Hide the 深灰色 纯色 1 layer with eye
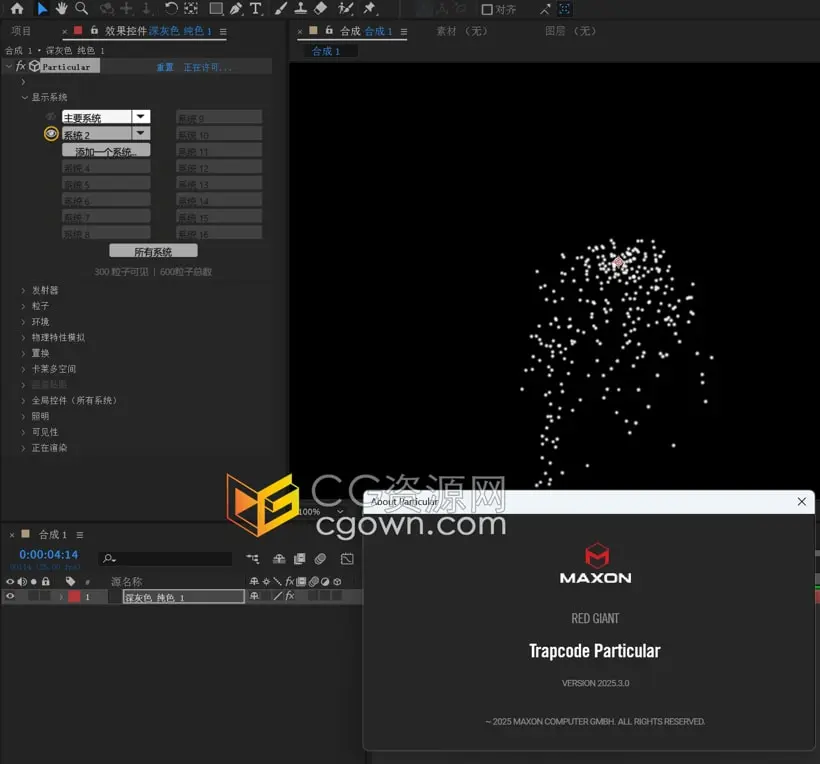Image resolution: width=820 pixels, height=764 pixels. pos(10,596)
